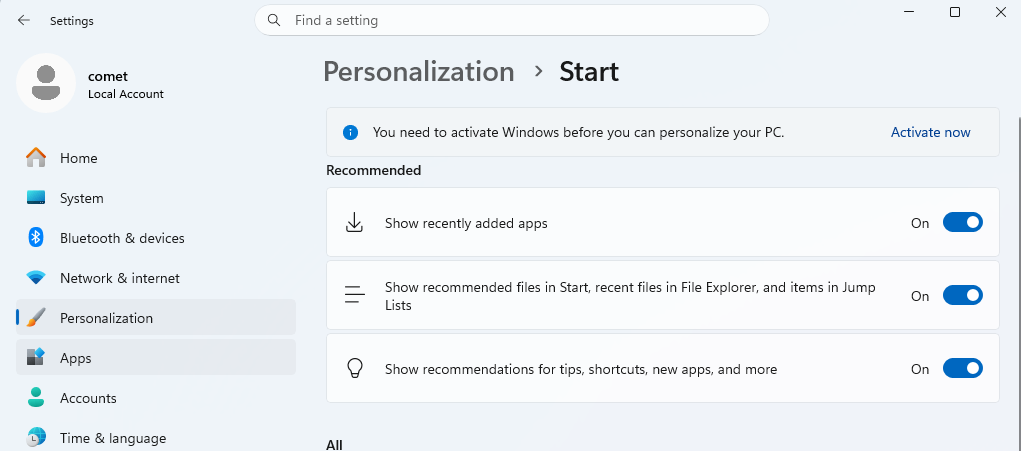Click the Personalization paintbrush icon
The height and width of the screenshot is (451, 1021).
click(x=36, y=318)
